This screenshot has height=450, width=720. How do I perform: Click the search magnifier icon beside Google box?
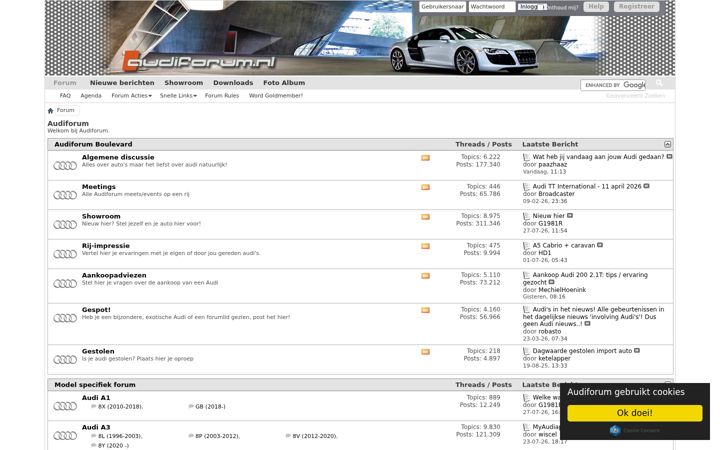point(659,83)
